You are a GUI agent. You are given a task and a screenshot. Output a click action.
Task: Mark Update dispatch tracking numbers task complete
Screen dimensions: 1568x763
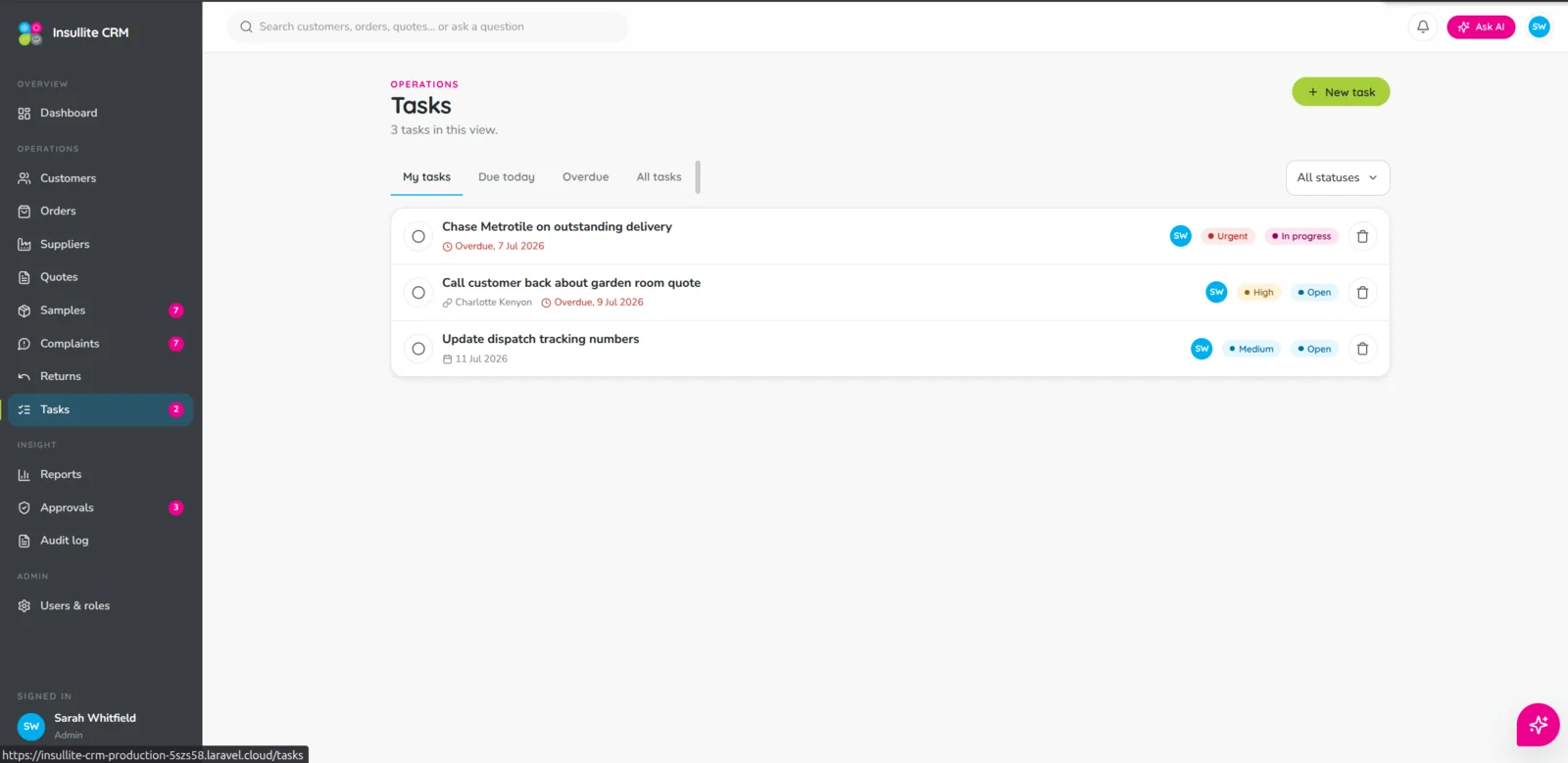point(418,349)
